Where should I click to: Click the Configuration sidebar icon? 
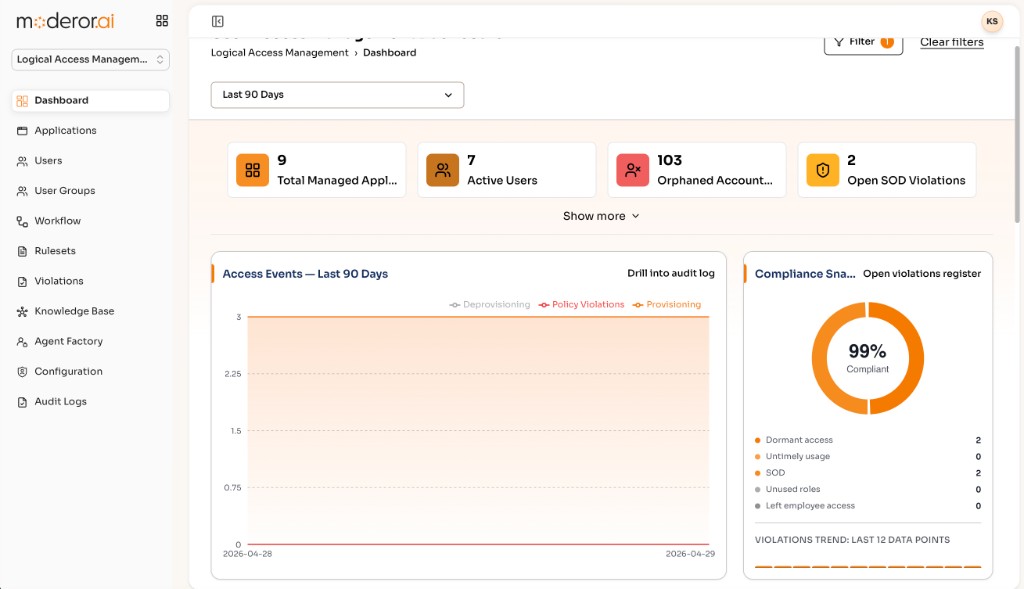pyautogui.click(x=22, y=372)
